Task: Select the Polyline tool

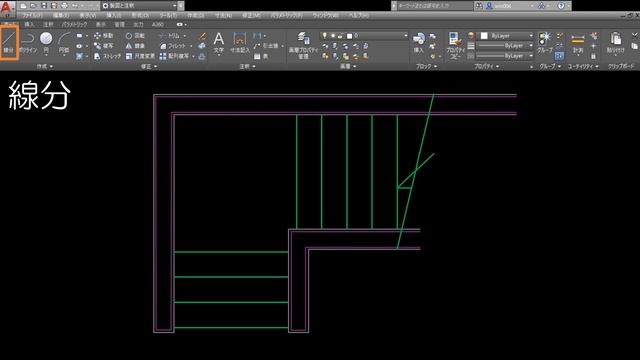Action: point(28,43)
